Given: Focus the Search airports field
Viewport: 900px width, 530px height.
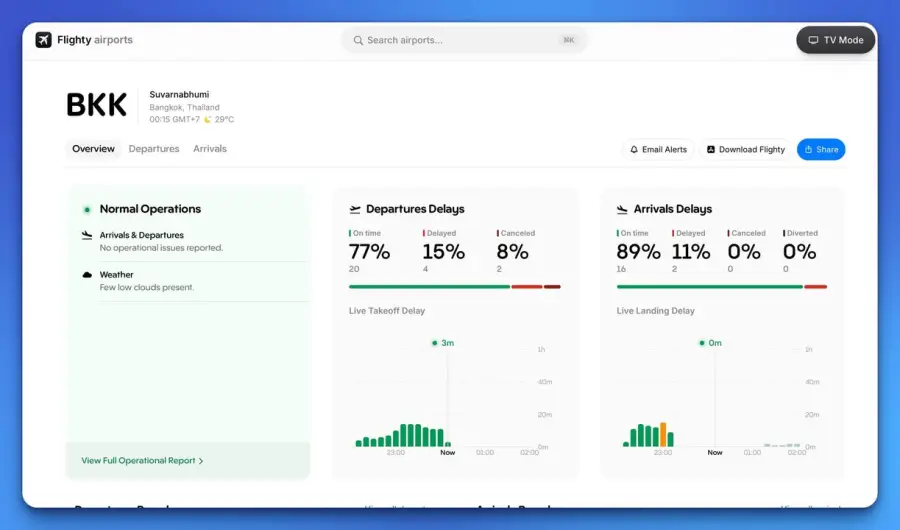Looking at the screenshot, I should 464,40.
